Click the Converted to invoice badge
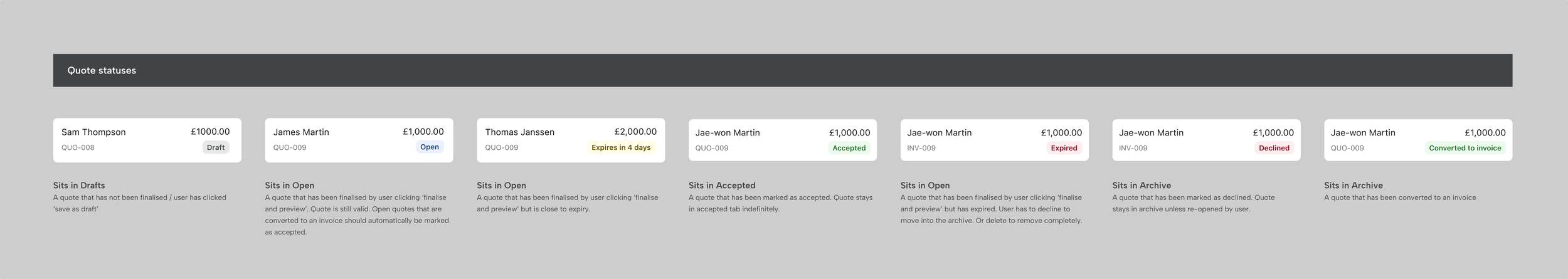Screen dimensions: 1568x279 coord(1465,148)
